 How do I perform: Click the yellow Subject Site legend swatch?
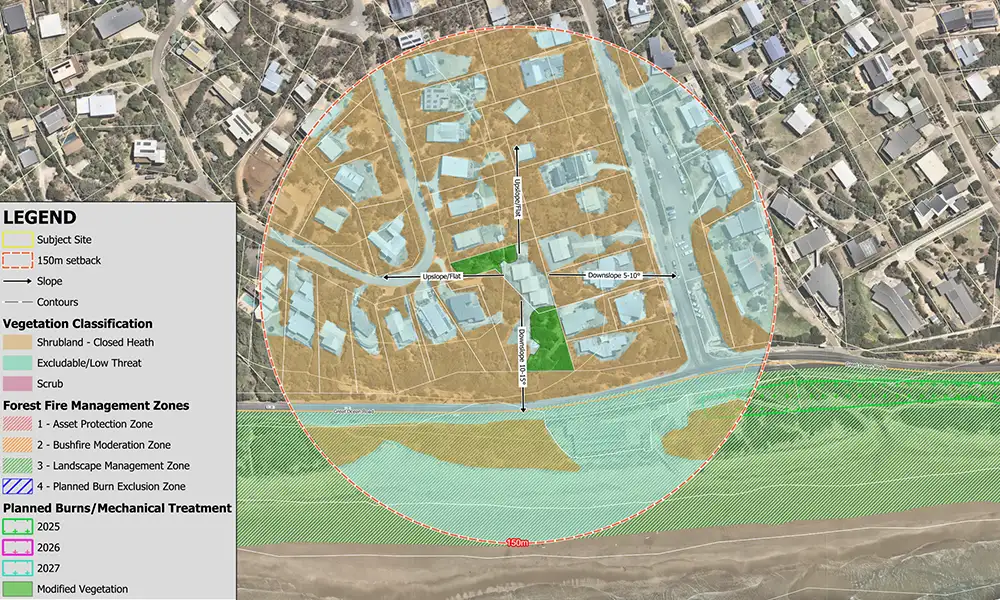pos(17,240)
